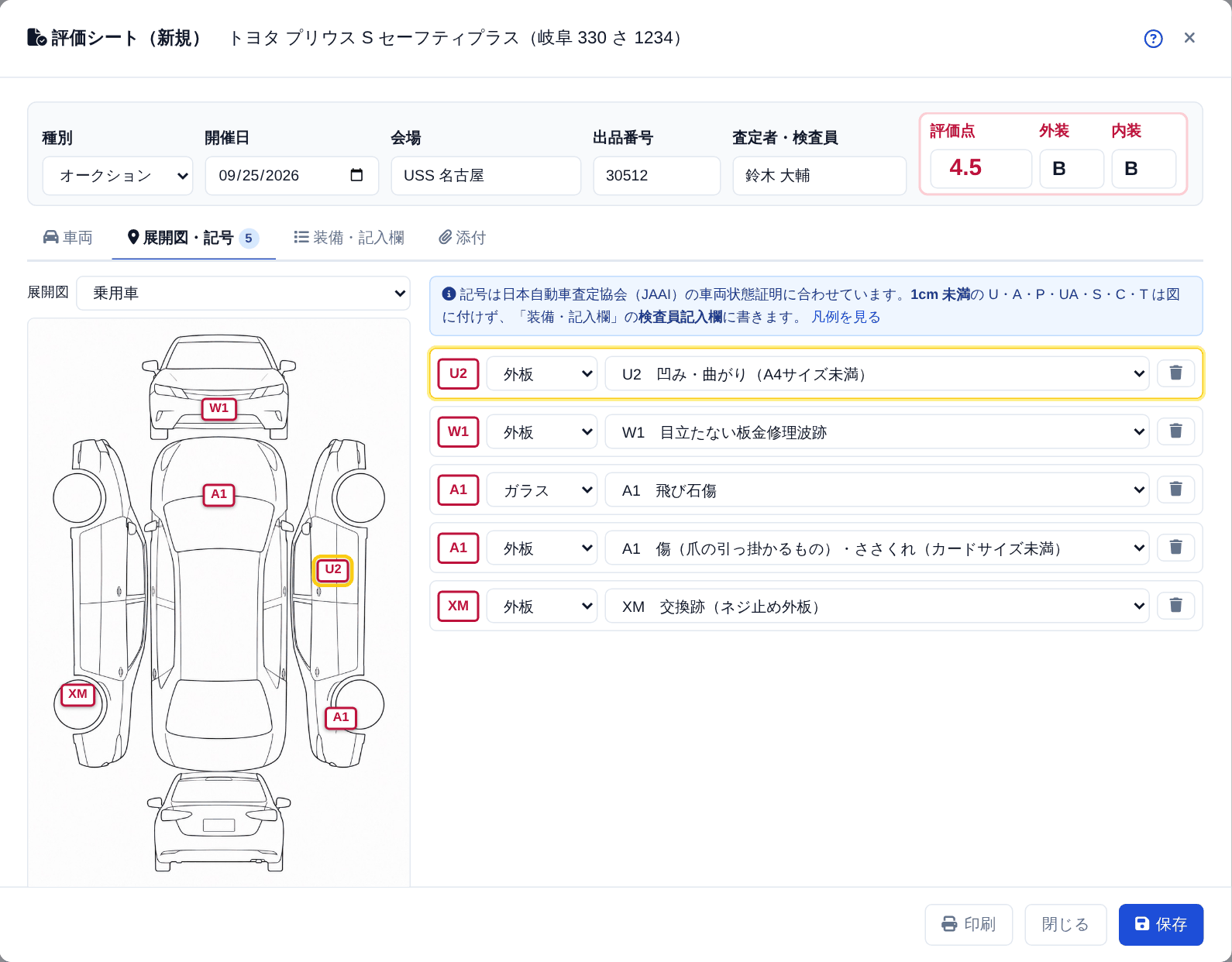
Task: Open the U2 凹み・曲がり description dropdown
Action: click(x=878, y=374)
